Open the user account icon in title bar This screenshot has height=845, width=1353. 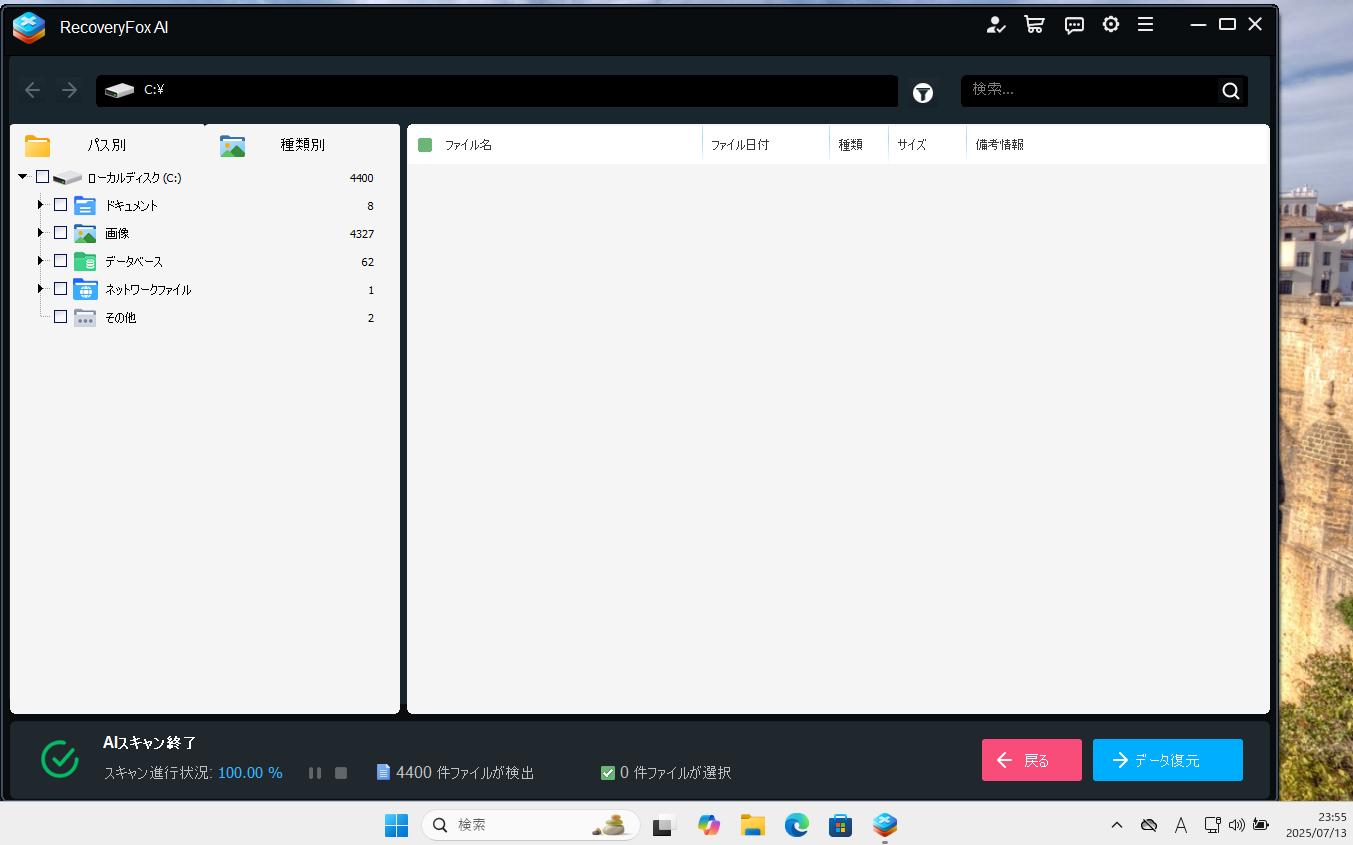click(995, 25)
